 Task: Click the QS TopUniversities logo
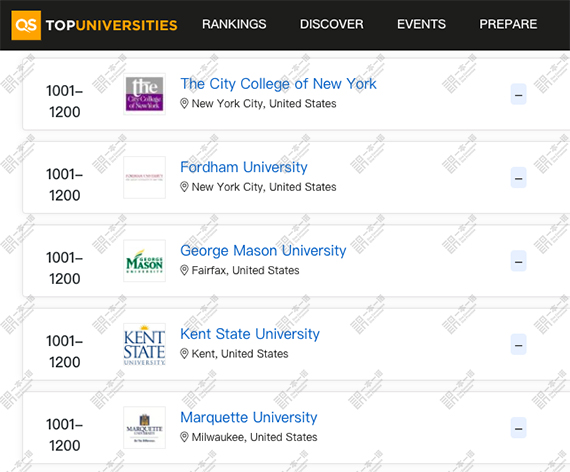tap(95, 25)
